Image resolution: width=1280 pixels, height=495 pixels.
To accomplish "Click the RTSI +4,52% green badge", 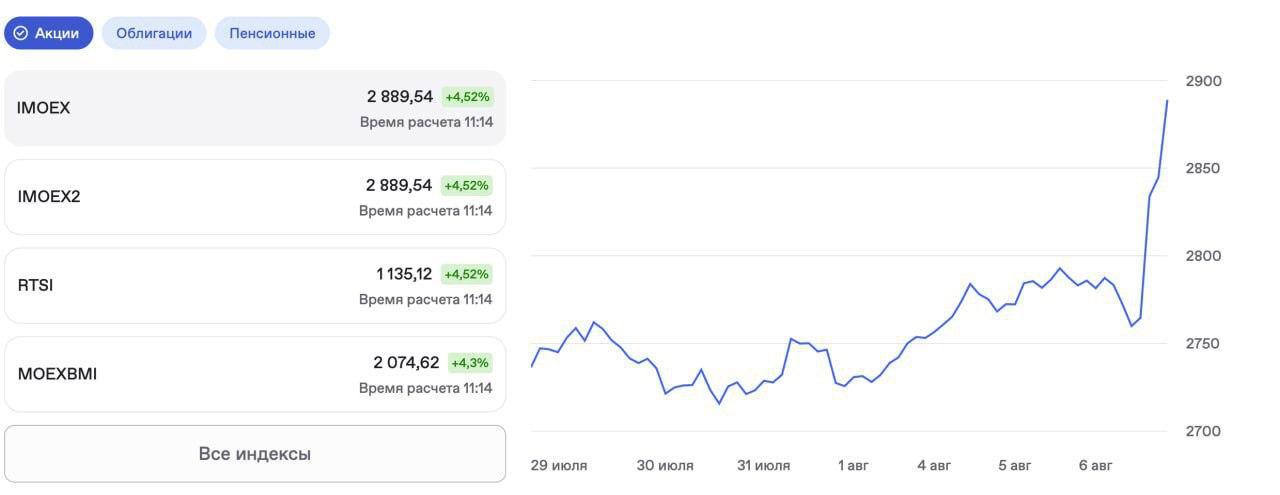I will click(467, 274).
